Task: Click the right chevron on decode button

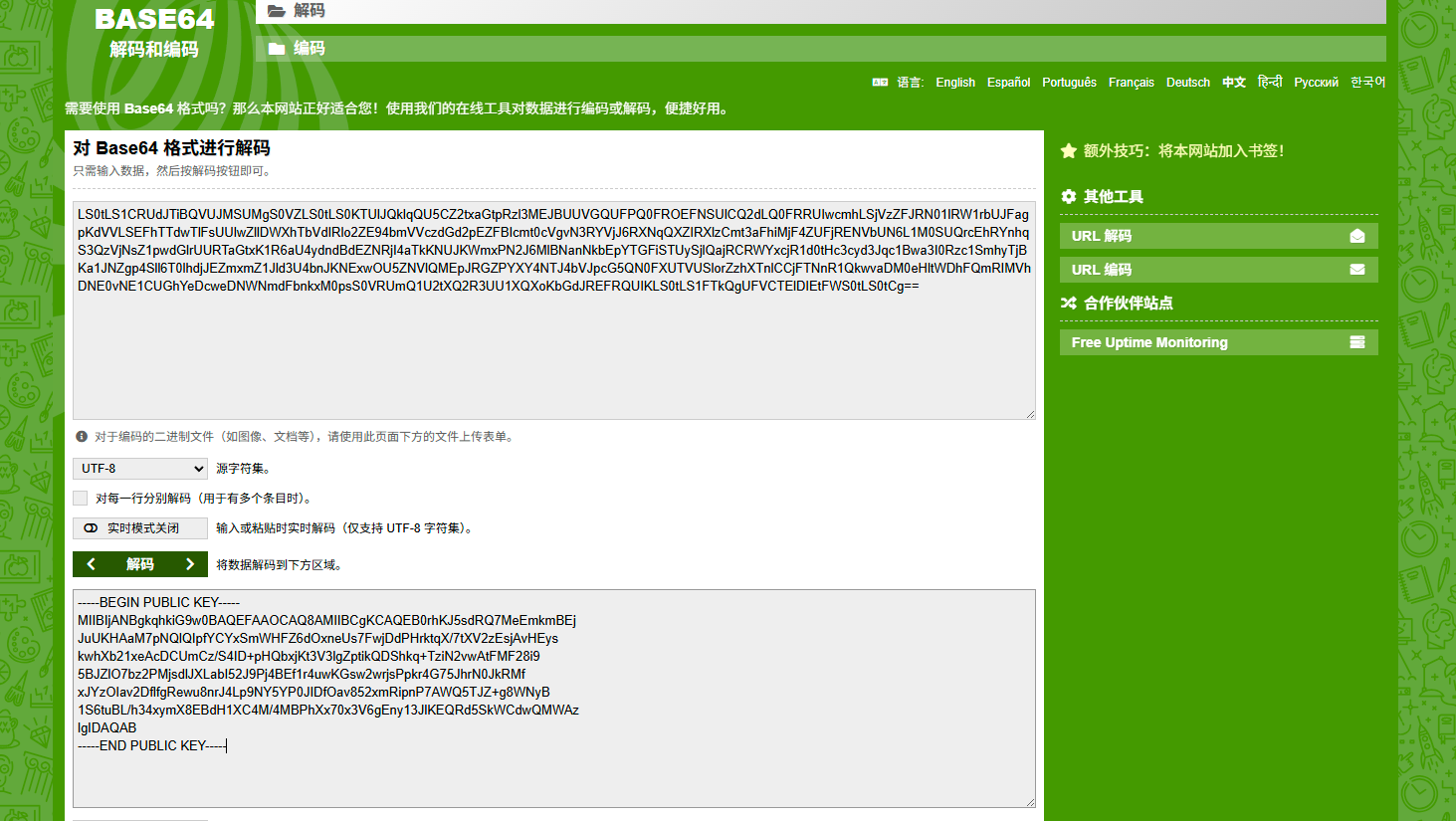Action: pyautogui.click(x=189, y=564)
